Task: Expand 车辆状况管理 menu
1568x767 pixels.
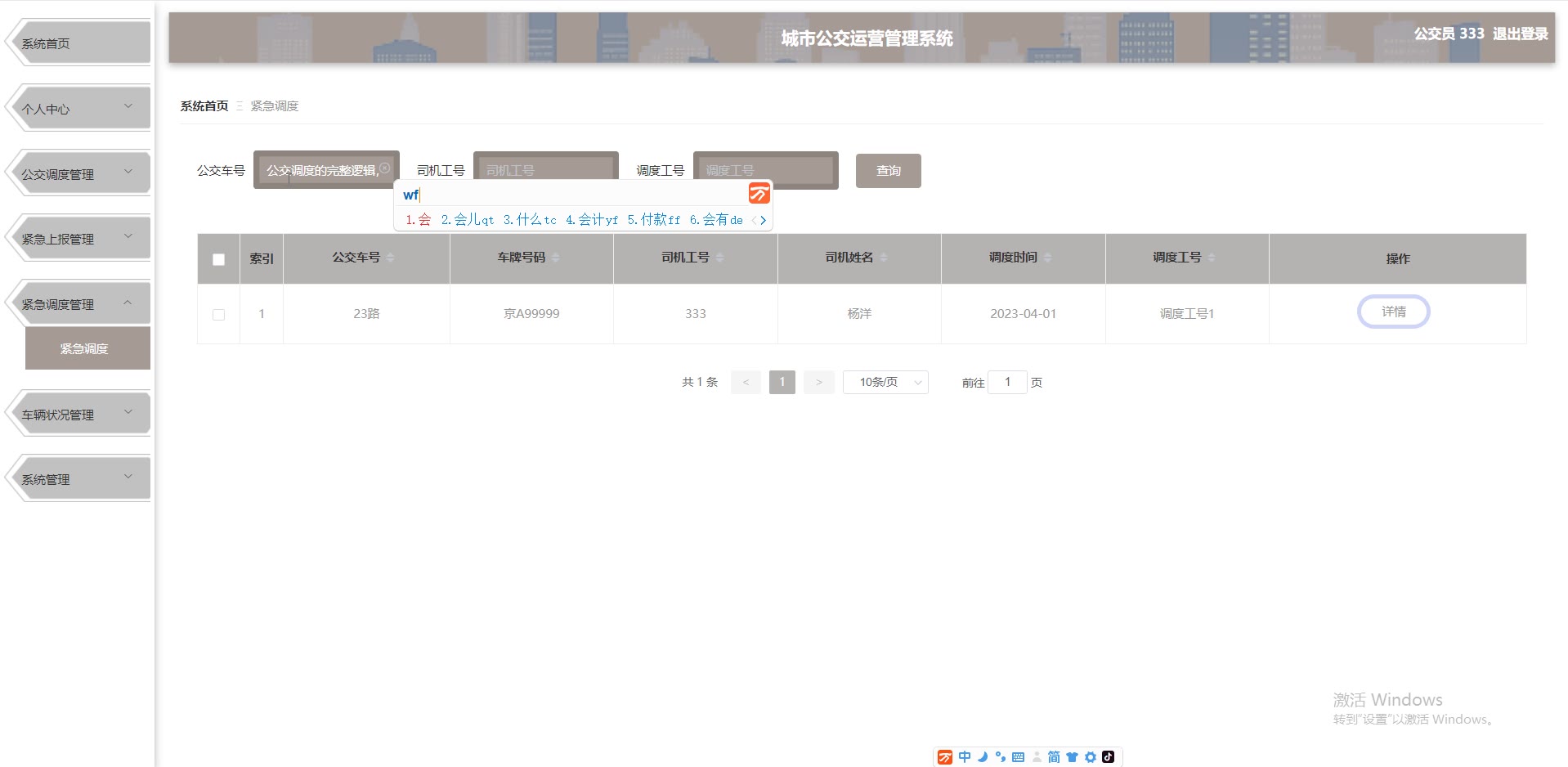Action: 78,414
